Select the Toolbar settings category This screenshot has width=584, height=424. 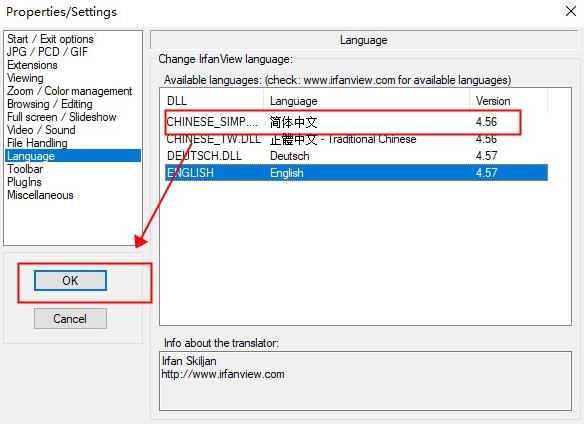pos(25,169)
